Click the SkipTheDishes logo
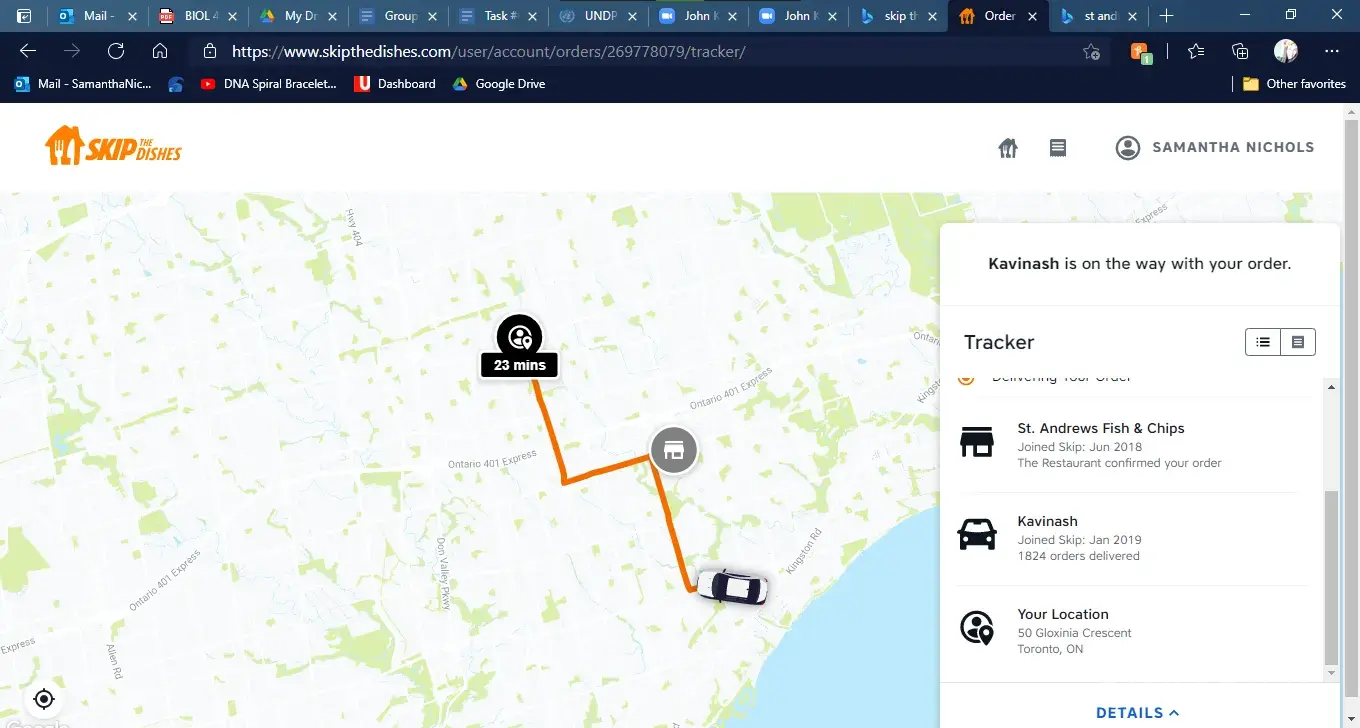The height and width of the screenshot is (728, 1360). [x=113, y=146]
